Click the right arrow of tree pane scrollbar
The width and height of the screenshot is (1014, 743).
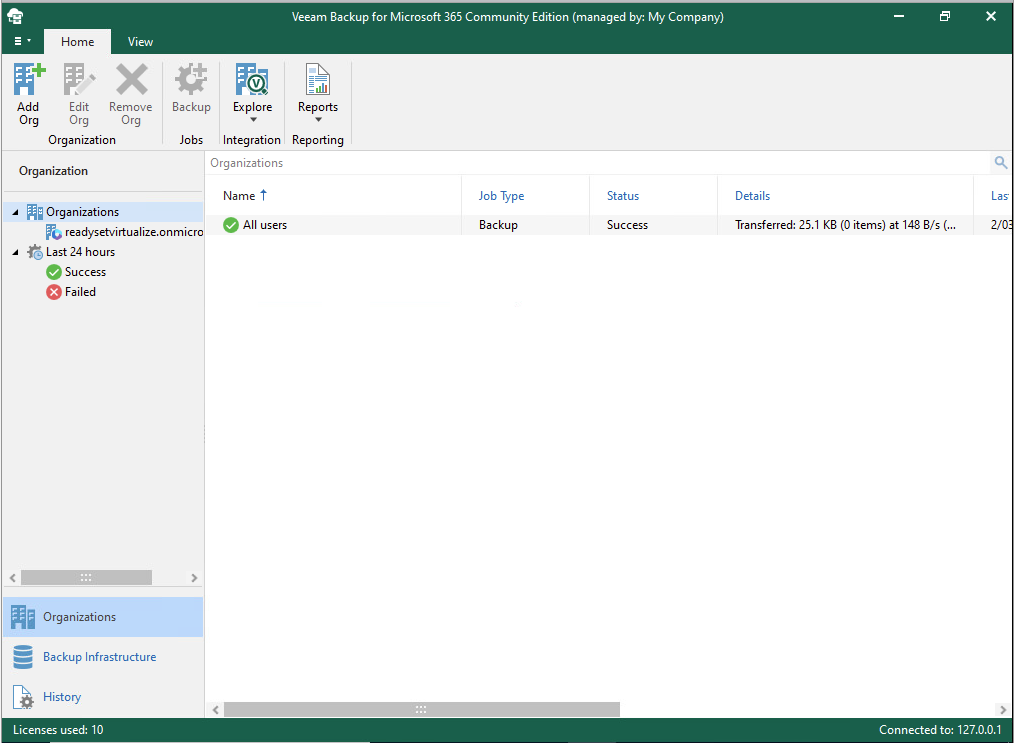pos(194,577)
